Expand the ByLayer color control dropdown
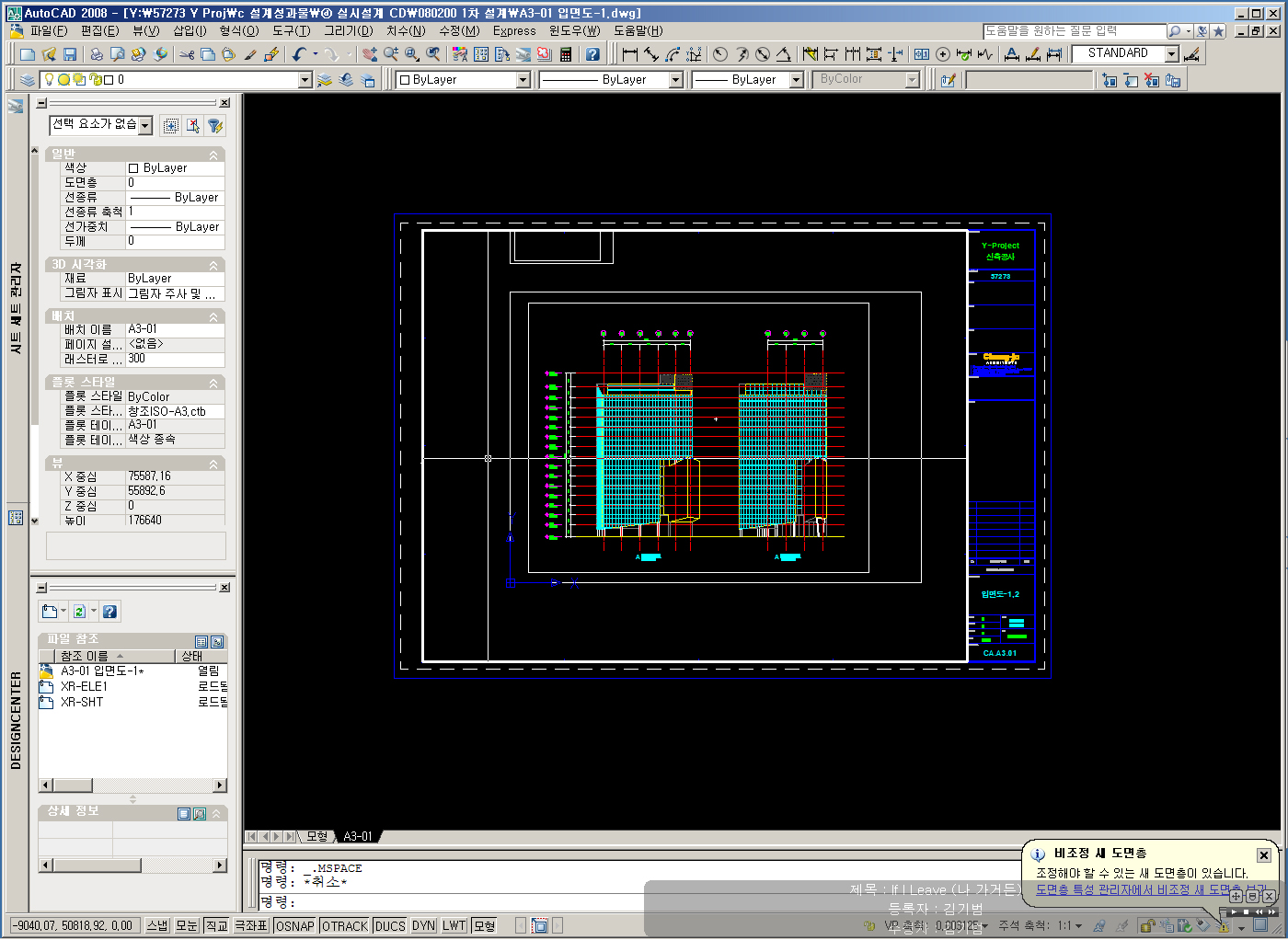Viewport: 1288px width, 940px height. 523,81
